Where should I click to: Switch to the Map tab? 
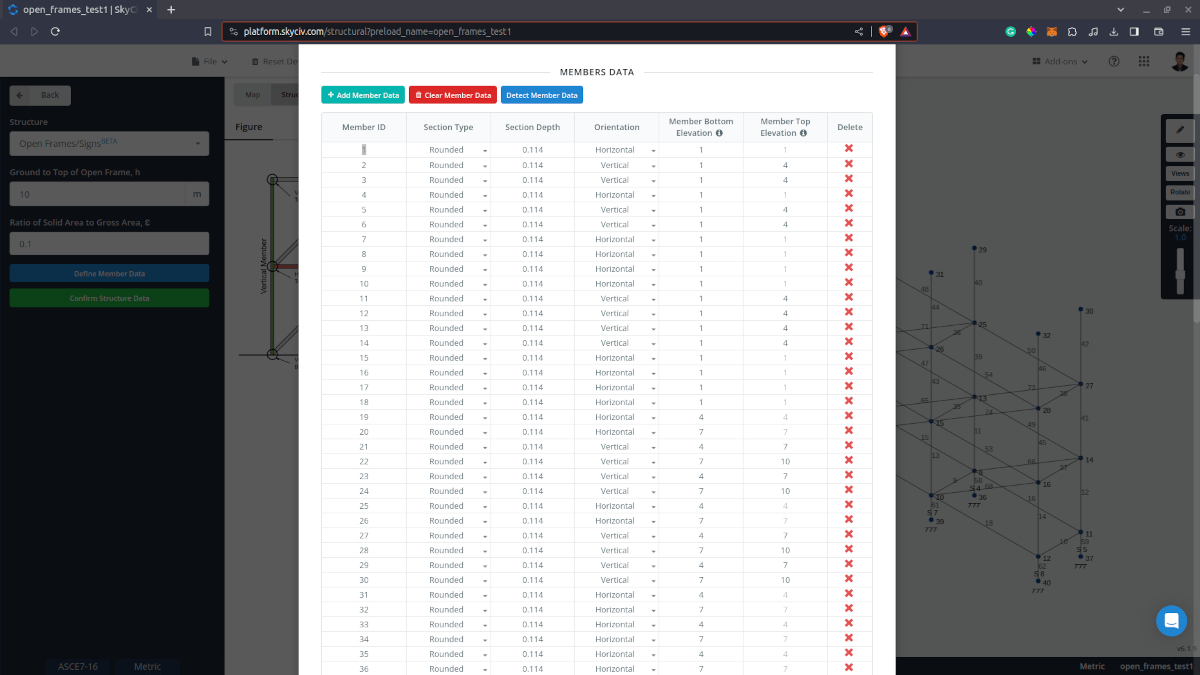point(251,94)
